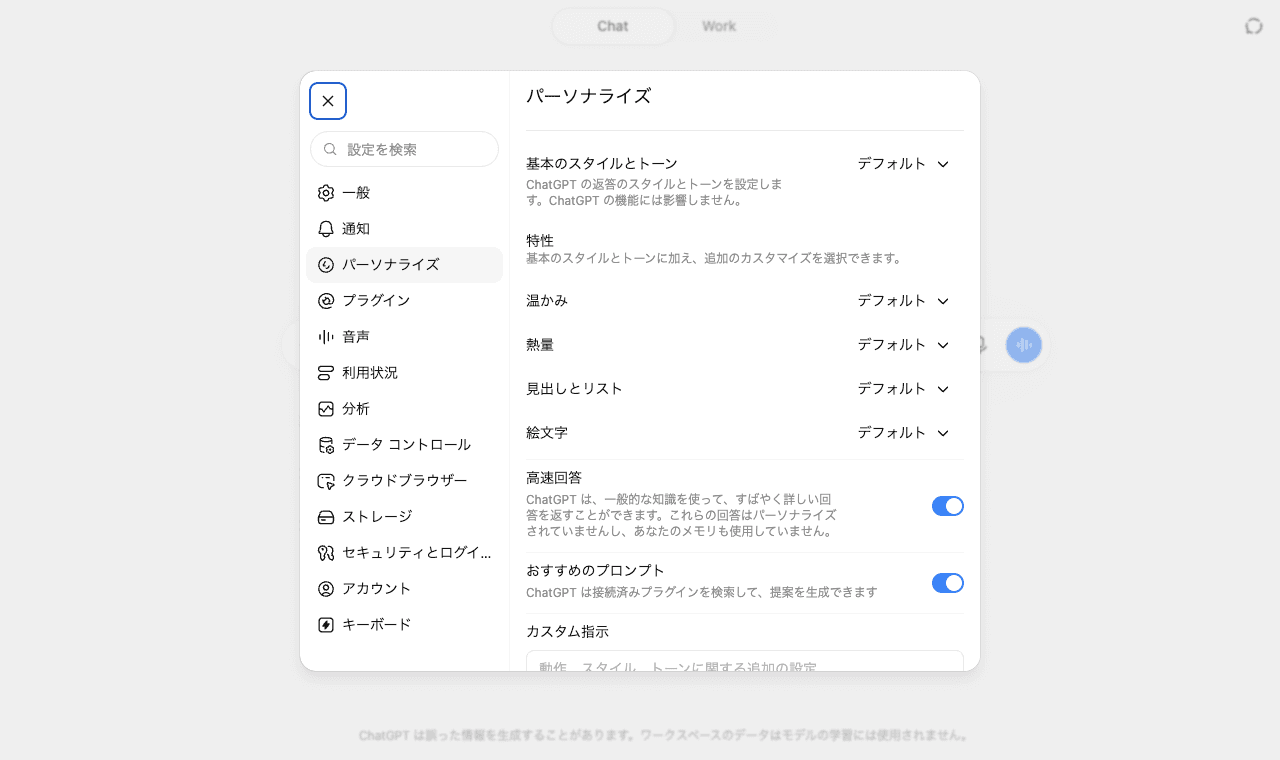Click the cloud browser icon beside クラウドブラウザー
Screen dimensions: 1280x760
pos(326,481)
